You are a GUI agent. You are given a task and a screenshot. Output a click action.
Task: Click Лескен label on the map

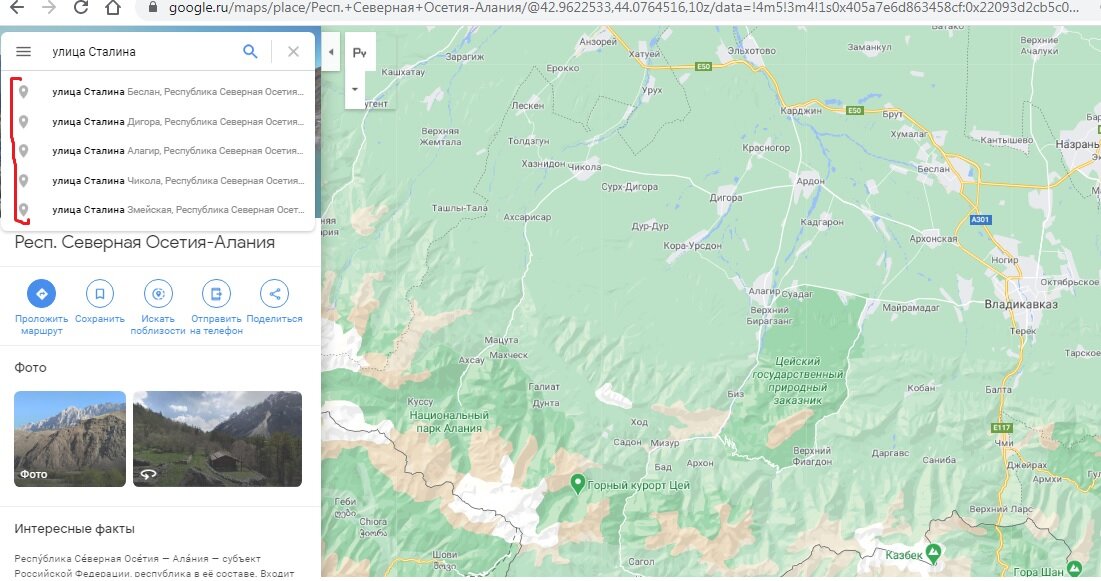(x=527, y=105)
